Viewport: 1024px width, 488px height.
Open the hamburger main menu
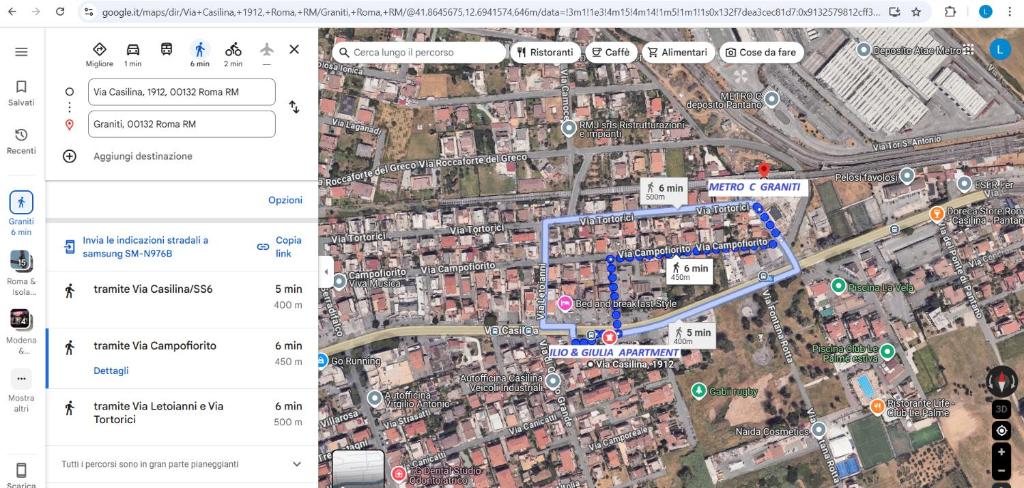pos(21,52)
